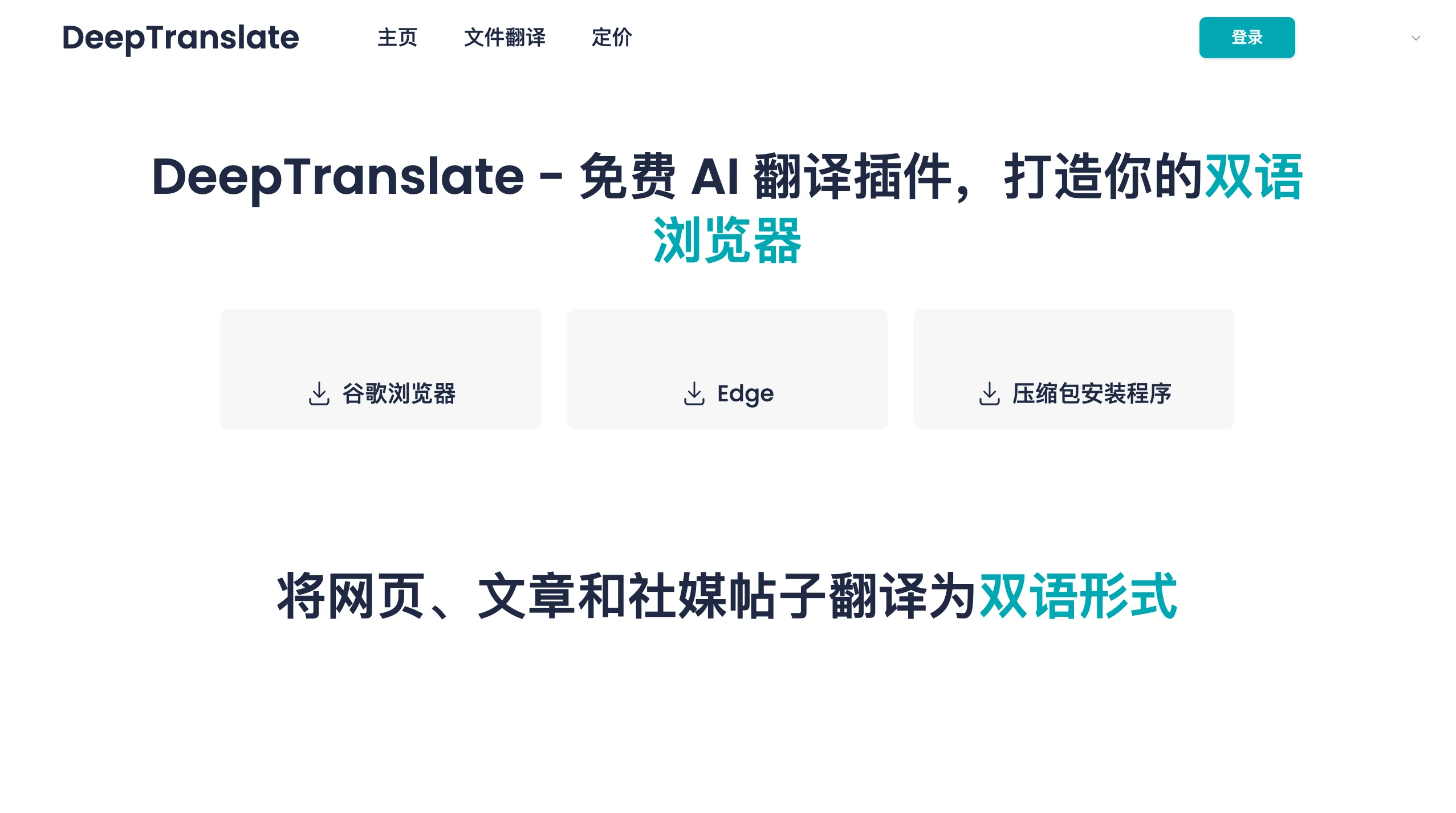
Task: Go to the 定价 section
Action: pos(611,39)
